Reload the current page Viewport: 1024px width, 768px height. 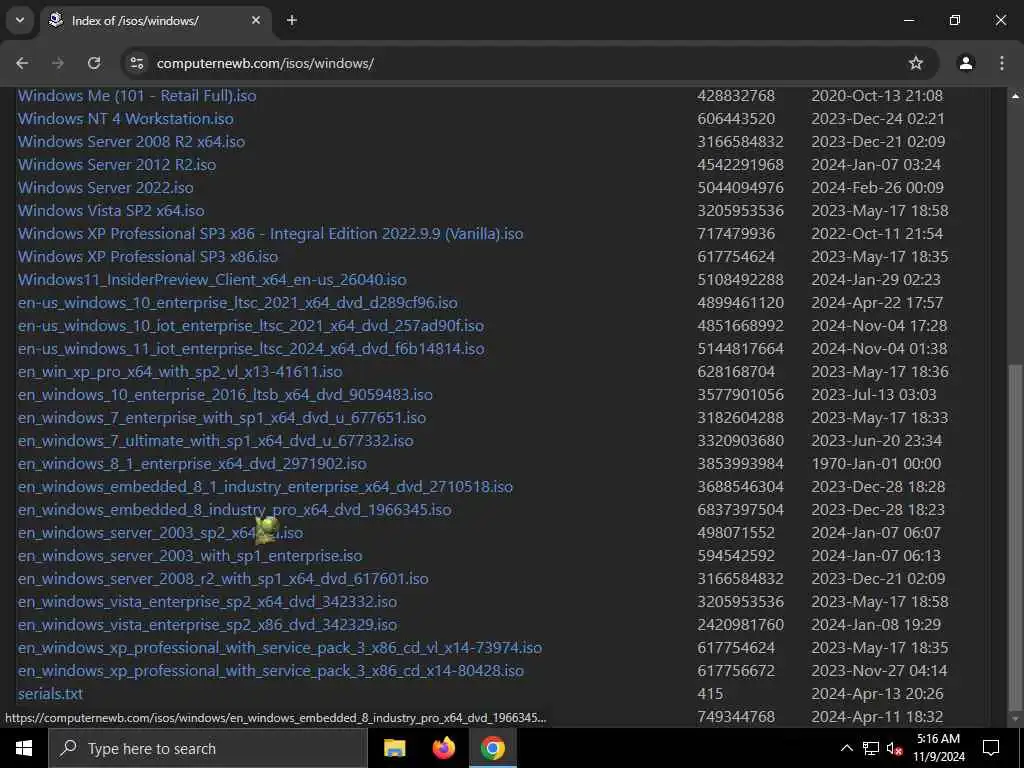click(x=94, y=63)
